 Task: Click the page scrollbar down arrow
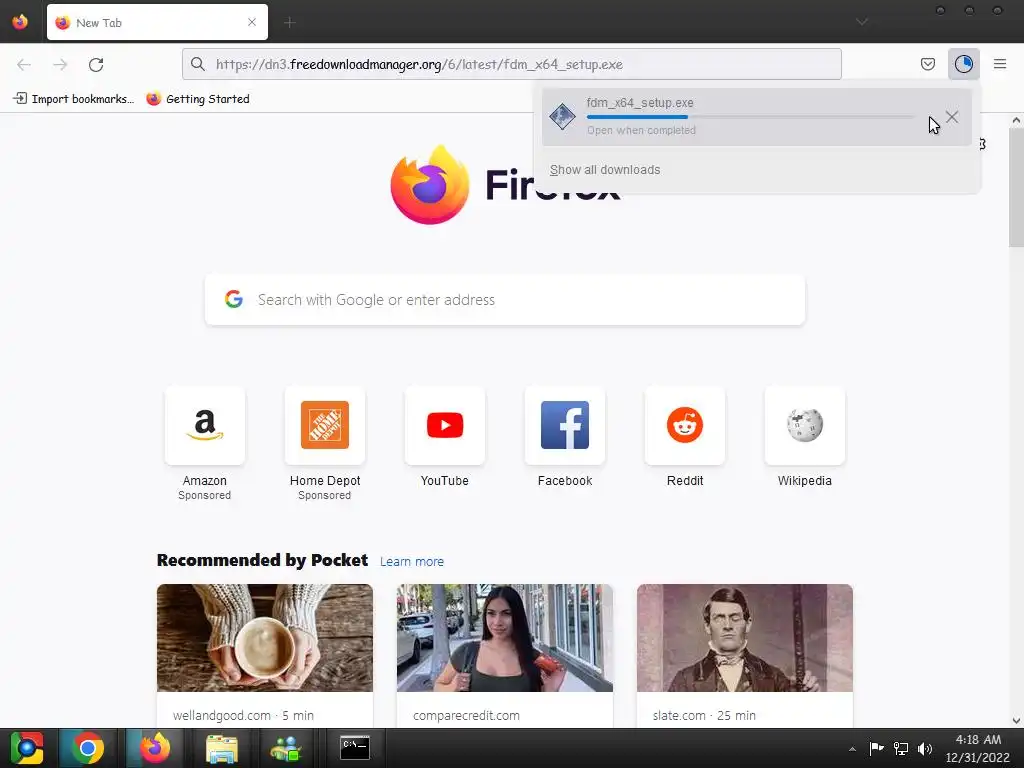(x=1016, y=721)
